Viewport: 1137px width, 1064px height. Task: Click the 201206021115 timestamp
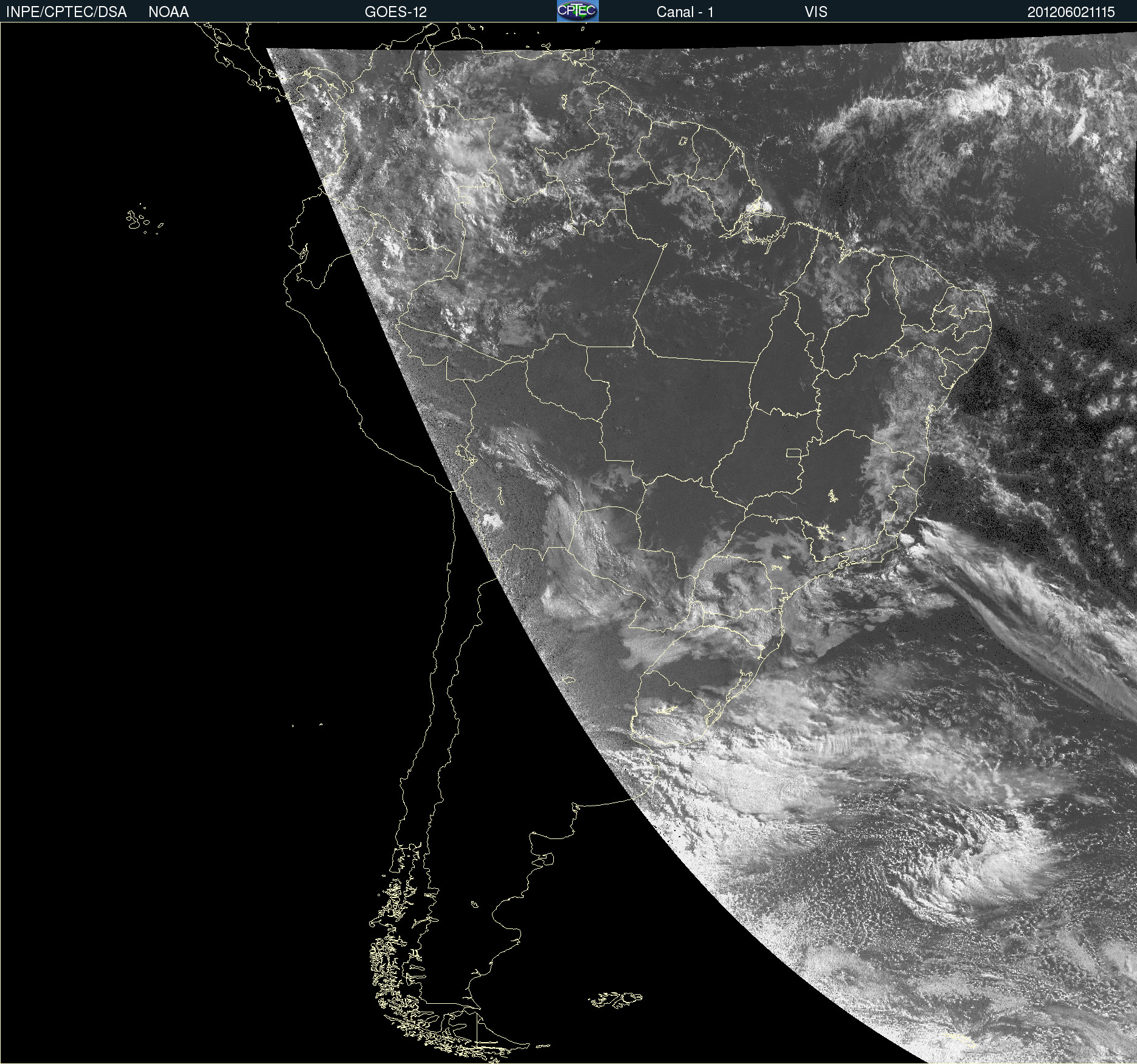[1071, 12]
